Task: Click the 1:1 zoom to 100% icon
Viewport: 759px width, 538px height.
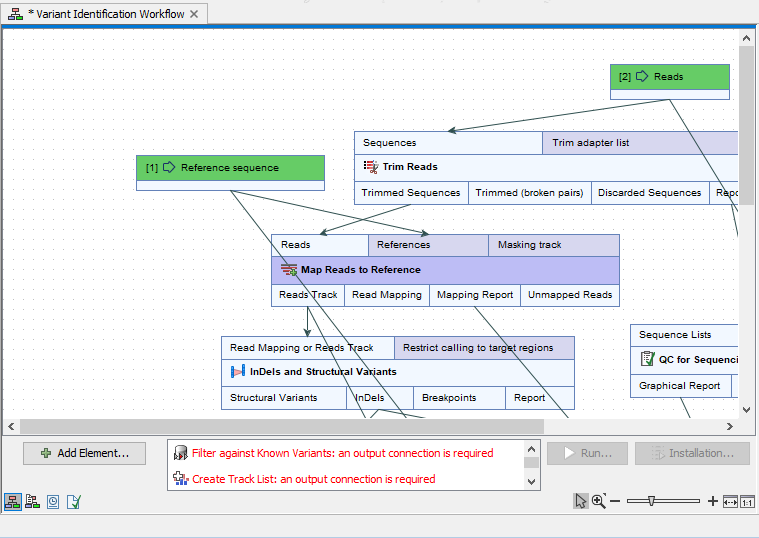Action: tap(747, 501)
